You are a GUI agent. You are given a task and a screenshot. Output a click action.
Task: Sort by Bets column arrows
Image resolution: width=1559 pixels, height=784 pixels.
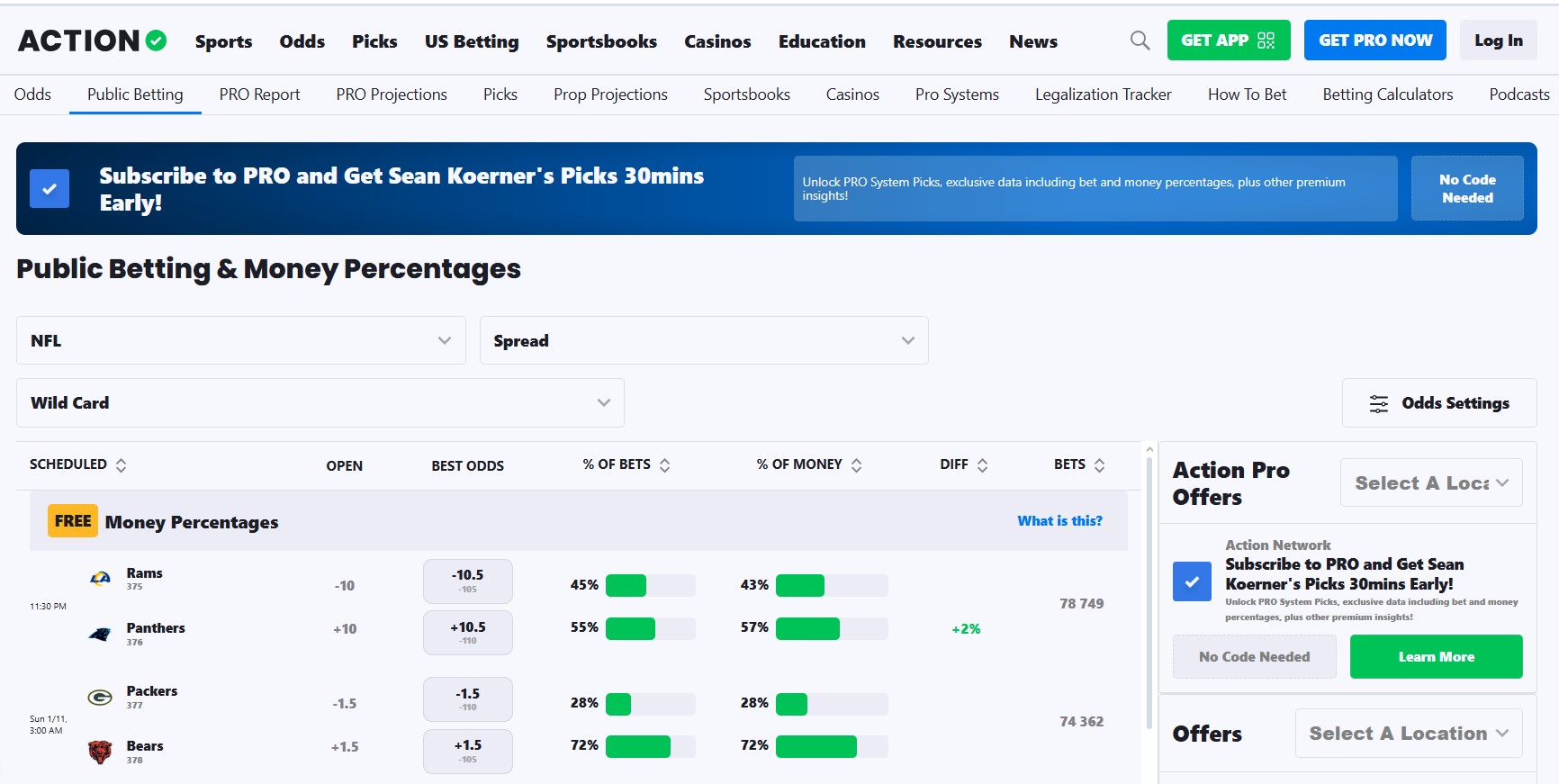[1099, 465]
